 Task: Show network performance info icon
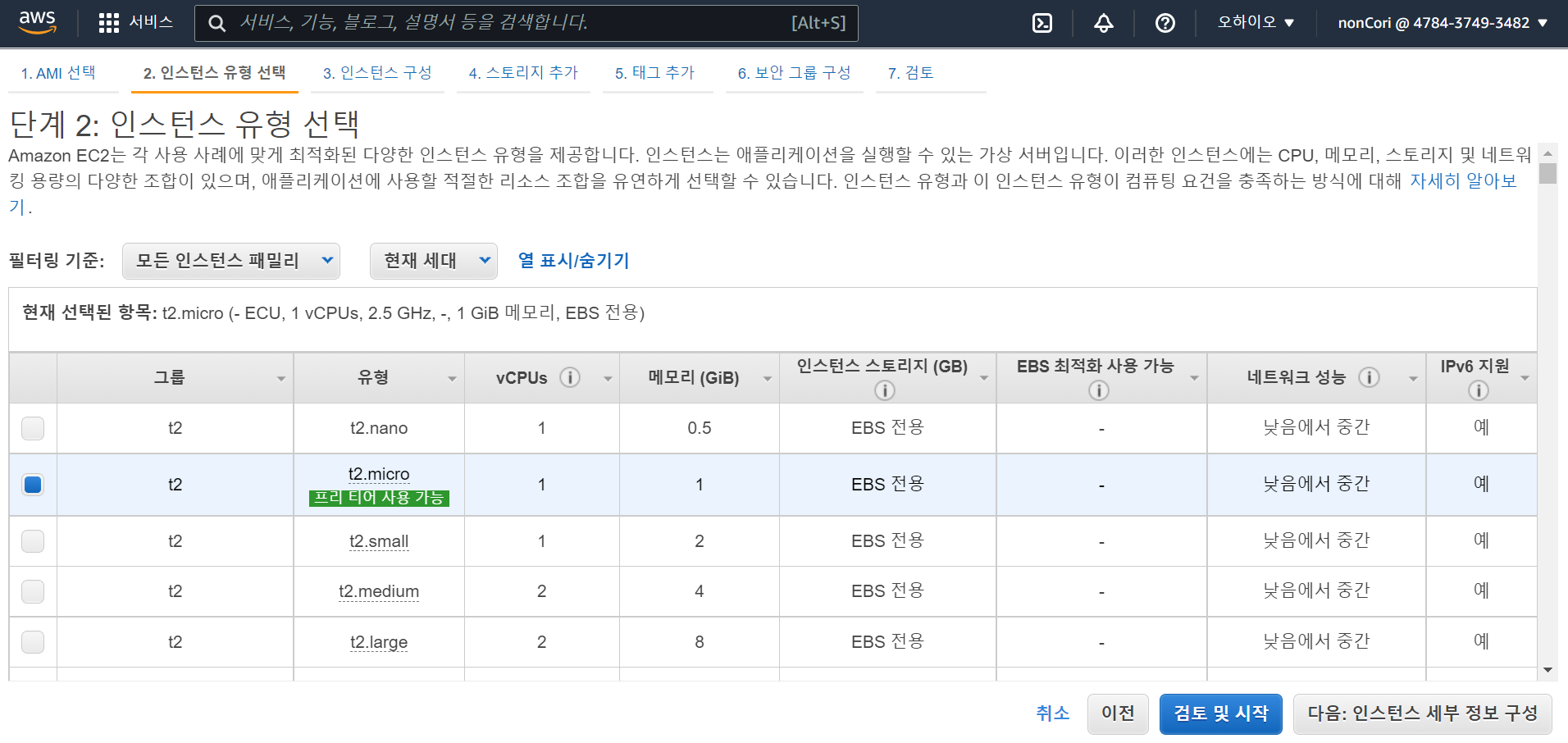1369,377
